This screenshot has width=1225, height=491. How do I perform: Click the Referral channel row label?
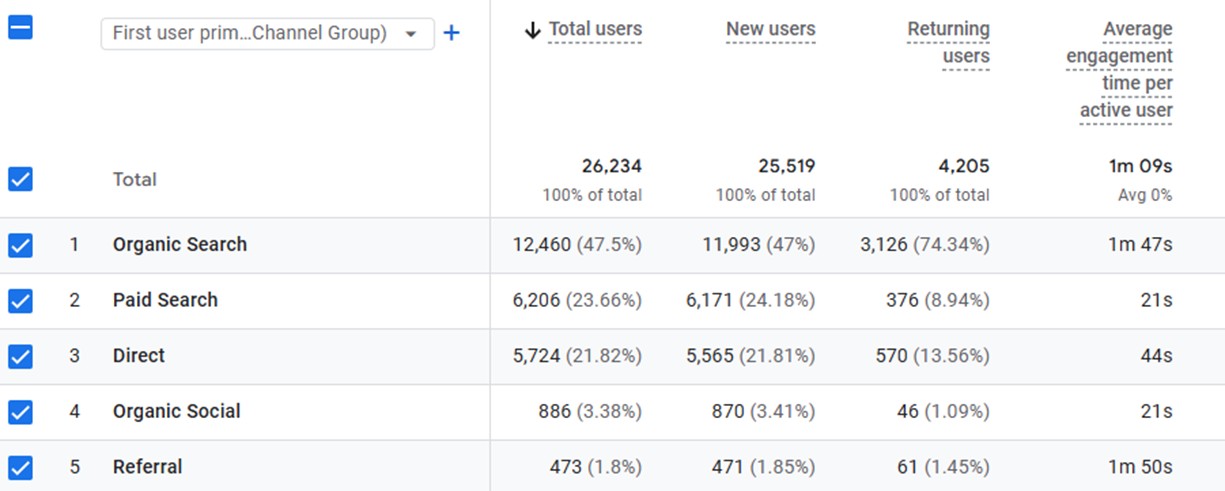tap(147, 467)
